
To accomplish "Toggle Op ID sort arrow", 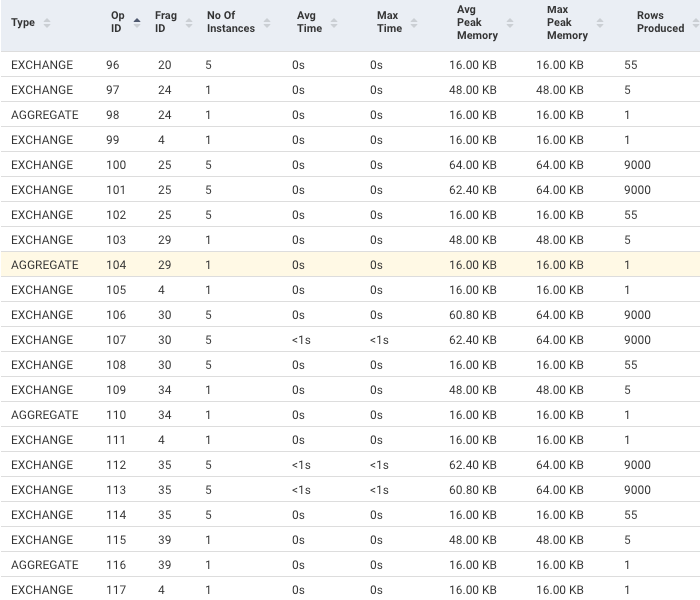I will [x=137, y=23].
